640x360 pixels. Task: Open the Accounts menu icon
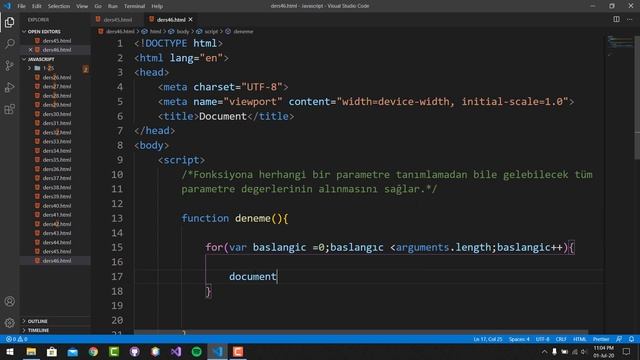tap(9, 301)
